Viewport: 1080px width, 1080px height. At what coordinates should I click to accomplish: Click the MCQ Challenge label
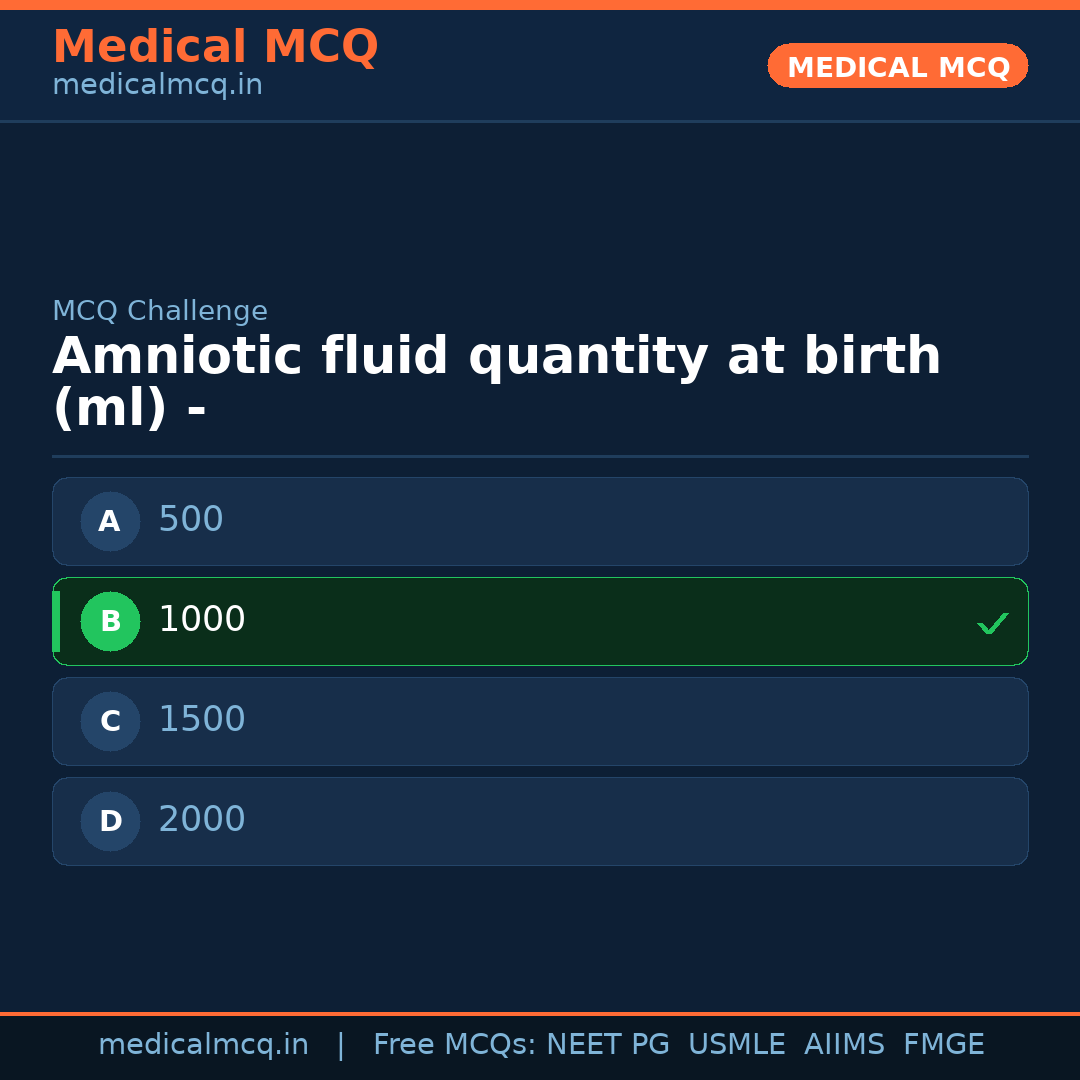point(160,311)
